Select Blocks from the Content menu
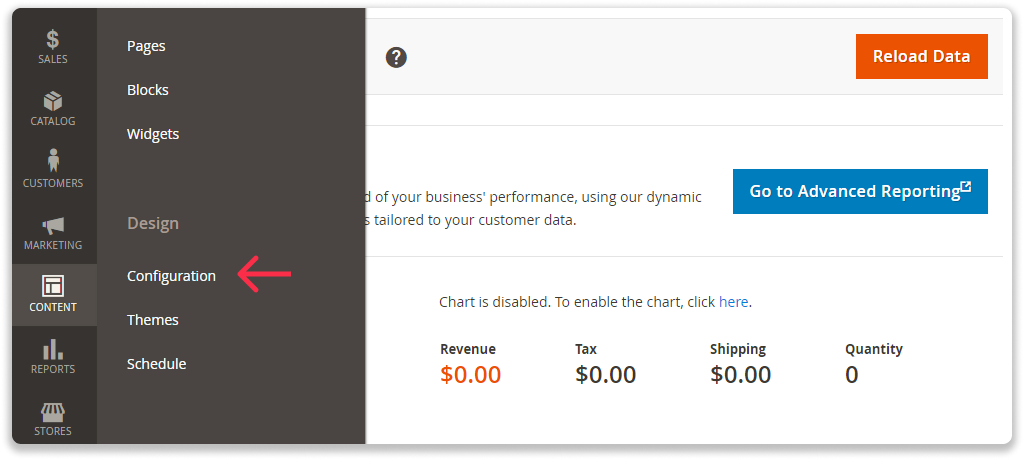The height and width of the screenshot is (460, 1024). coord(148,90)
